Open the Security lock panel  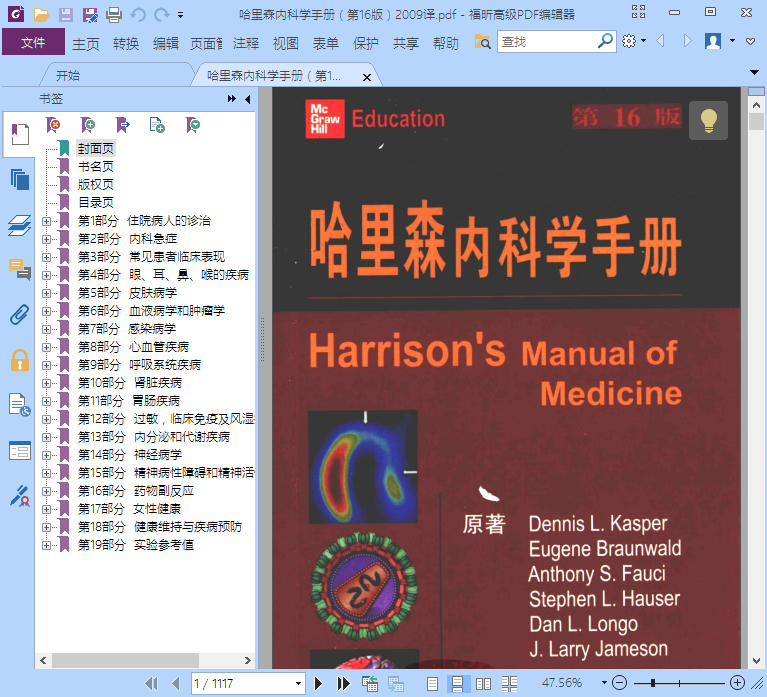[x=20, y=360]
